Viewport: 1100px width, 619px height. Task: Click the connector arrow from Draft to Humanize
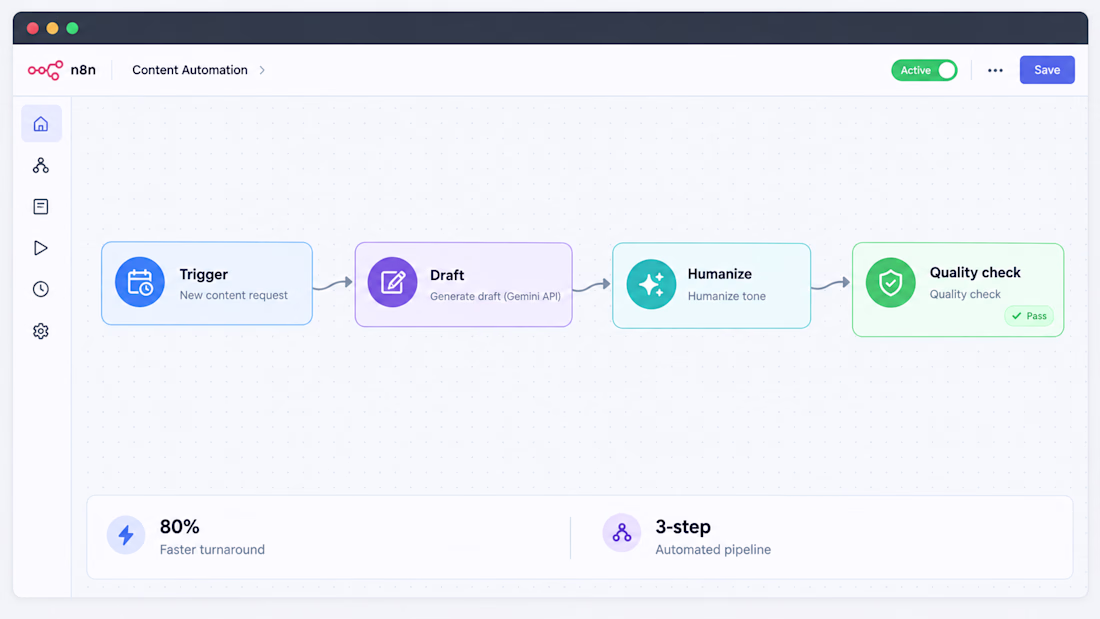coord(592,286)
